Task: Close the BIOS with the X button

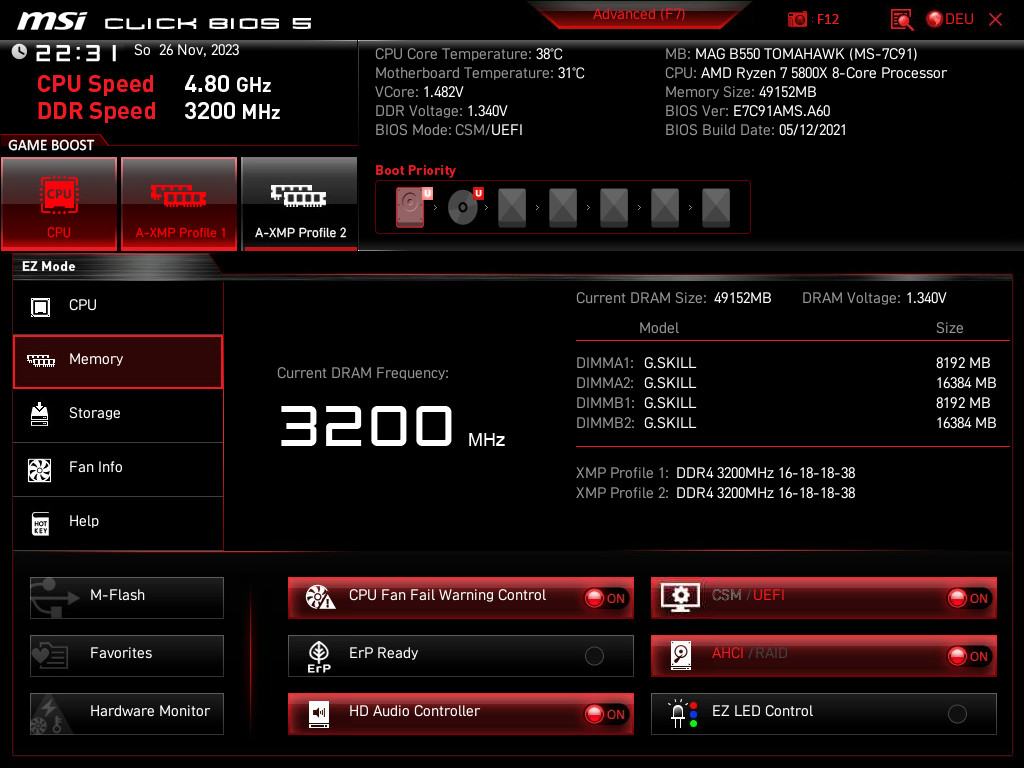Action: [995, 20]
